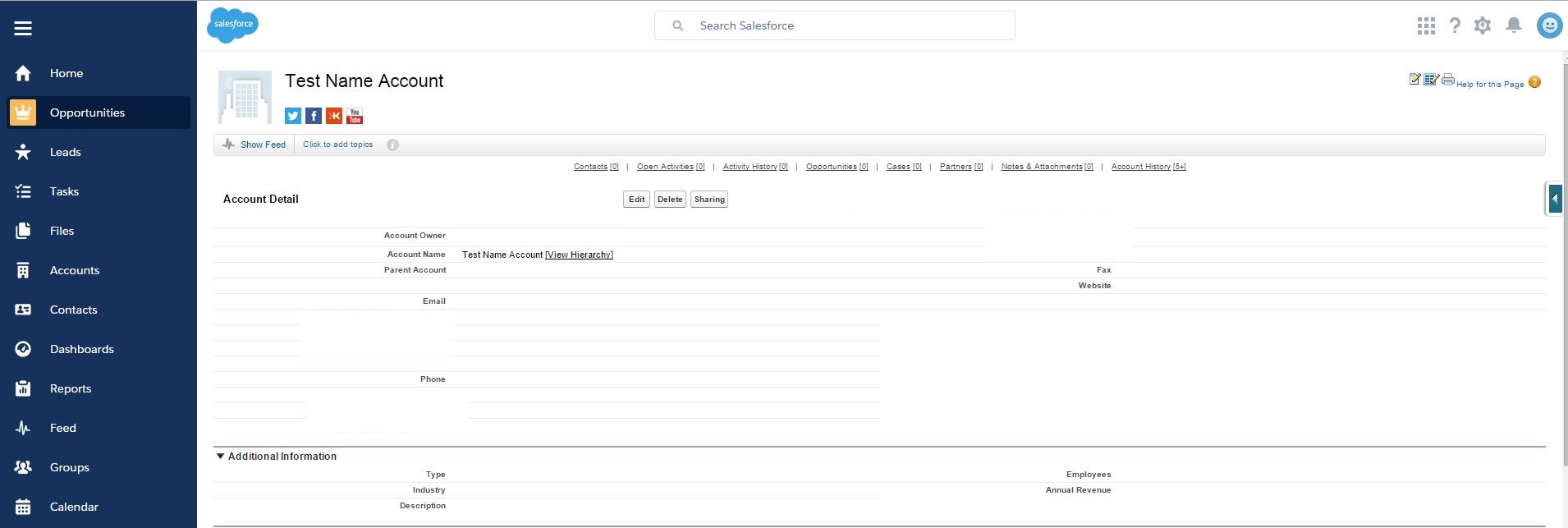This screenshot has height=528, width=1568.
Task: Click the account building thumbnail image
Action: tap(245, 97)
